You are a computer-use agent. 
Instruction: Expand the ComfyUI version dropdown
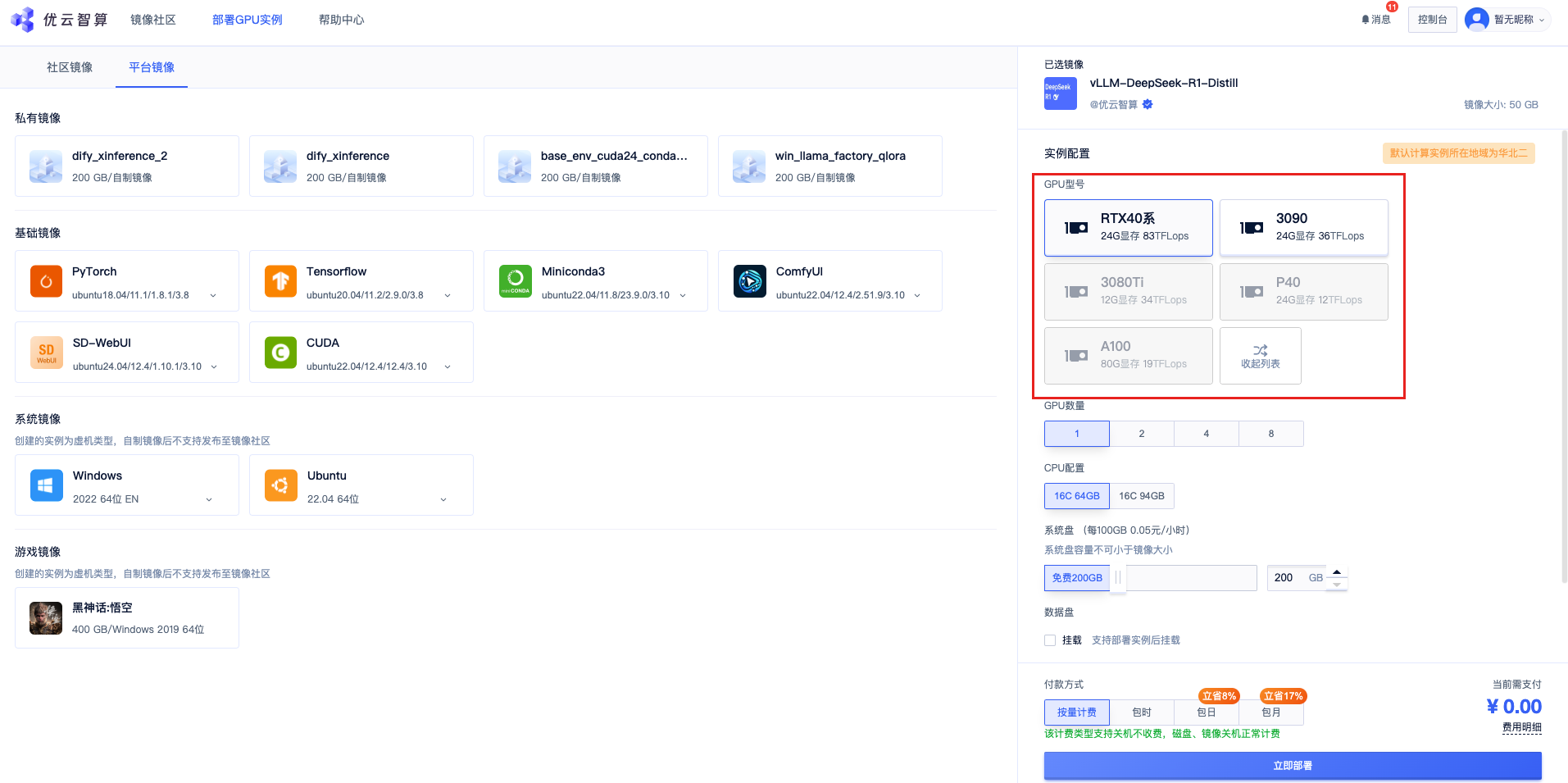pyautogui.click(x=917, y=296)
